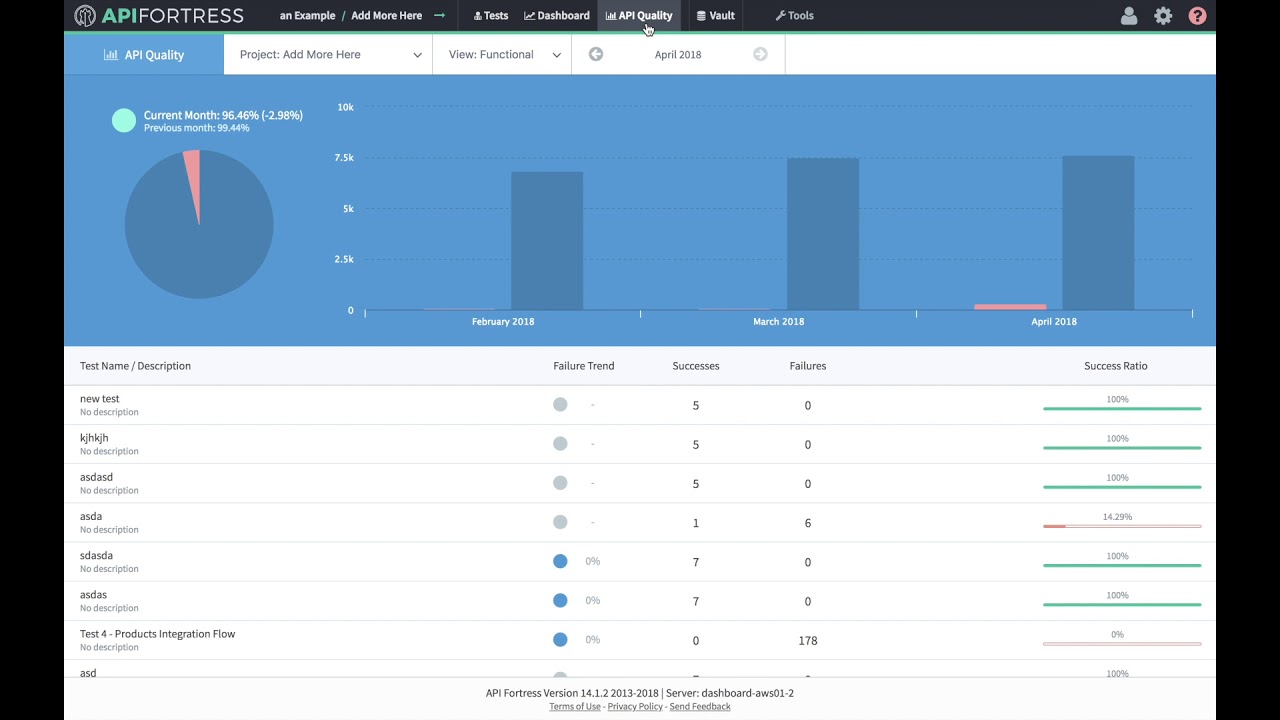Click failure trend dot for kjhkjh
The width and height of the screenshot is (1280, 720).
(560, 444)
